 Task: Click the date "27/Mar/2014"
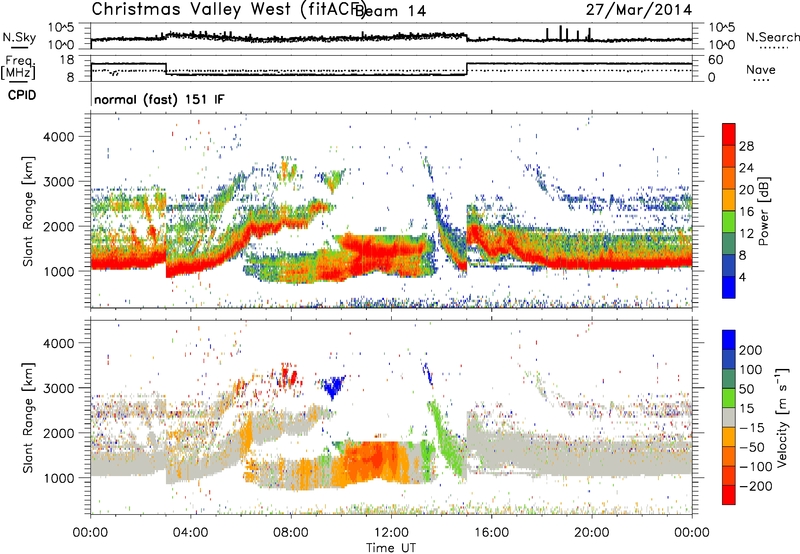pos(639,10)
